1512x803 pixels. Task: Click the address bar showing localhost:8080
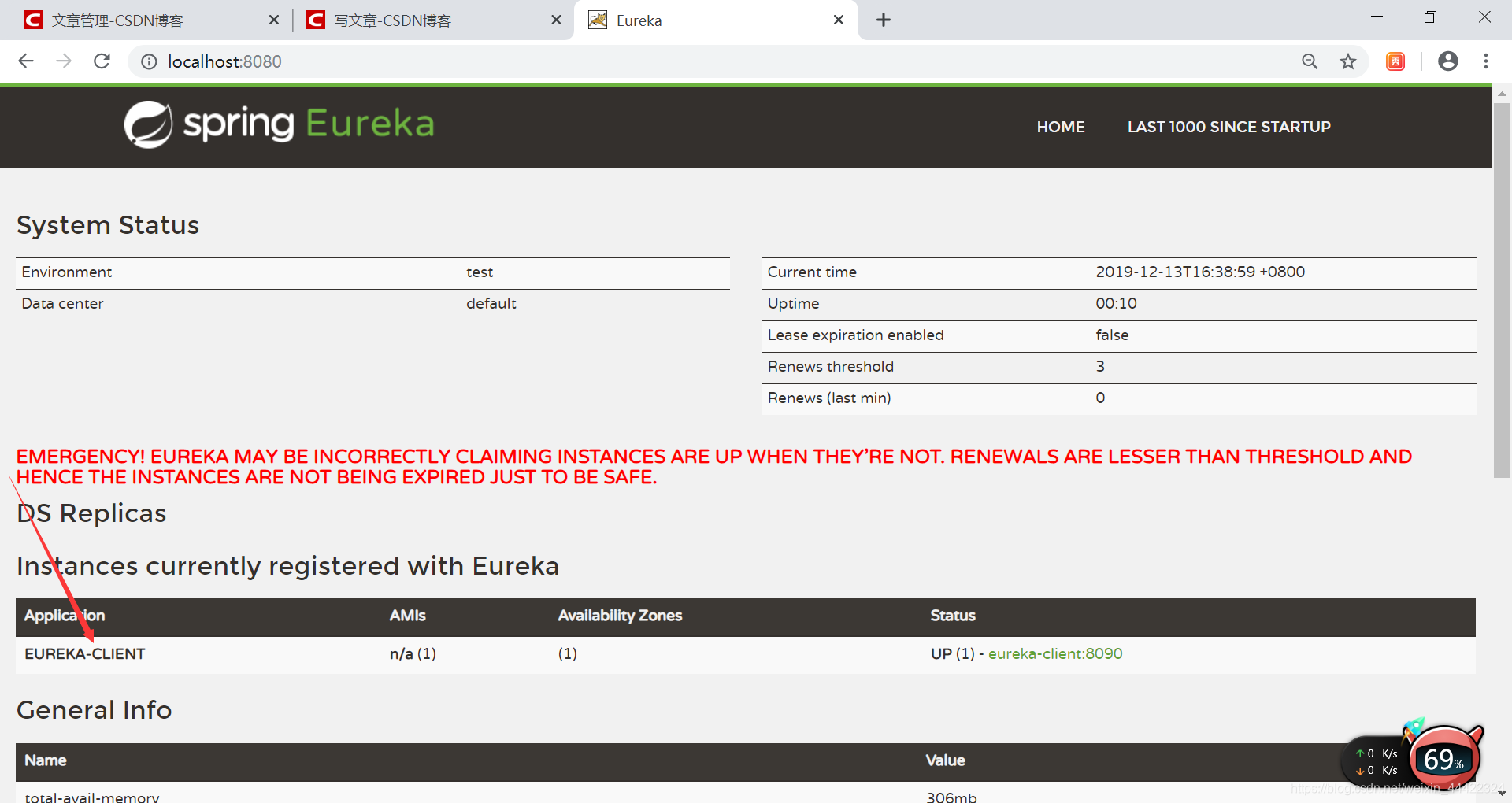click(x=709, y=61)
